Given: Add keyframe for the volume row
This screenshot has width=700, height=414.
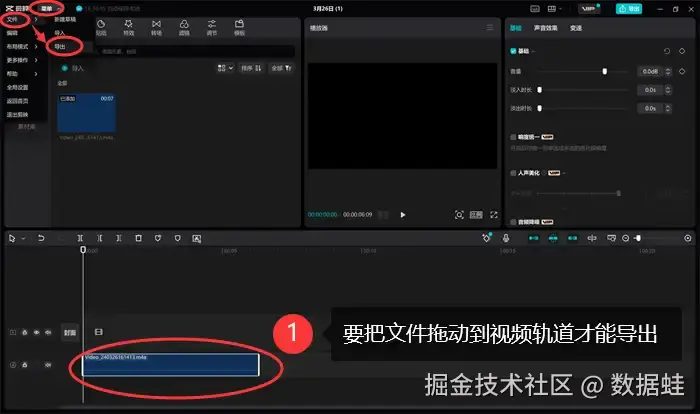Looking at the screenshot, I should (x=682, y=71).
